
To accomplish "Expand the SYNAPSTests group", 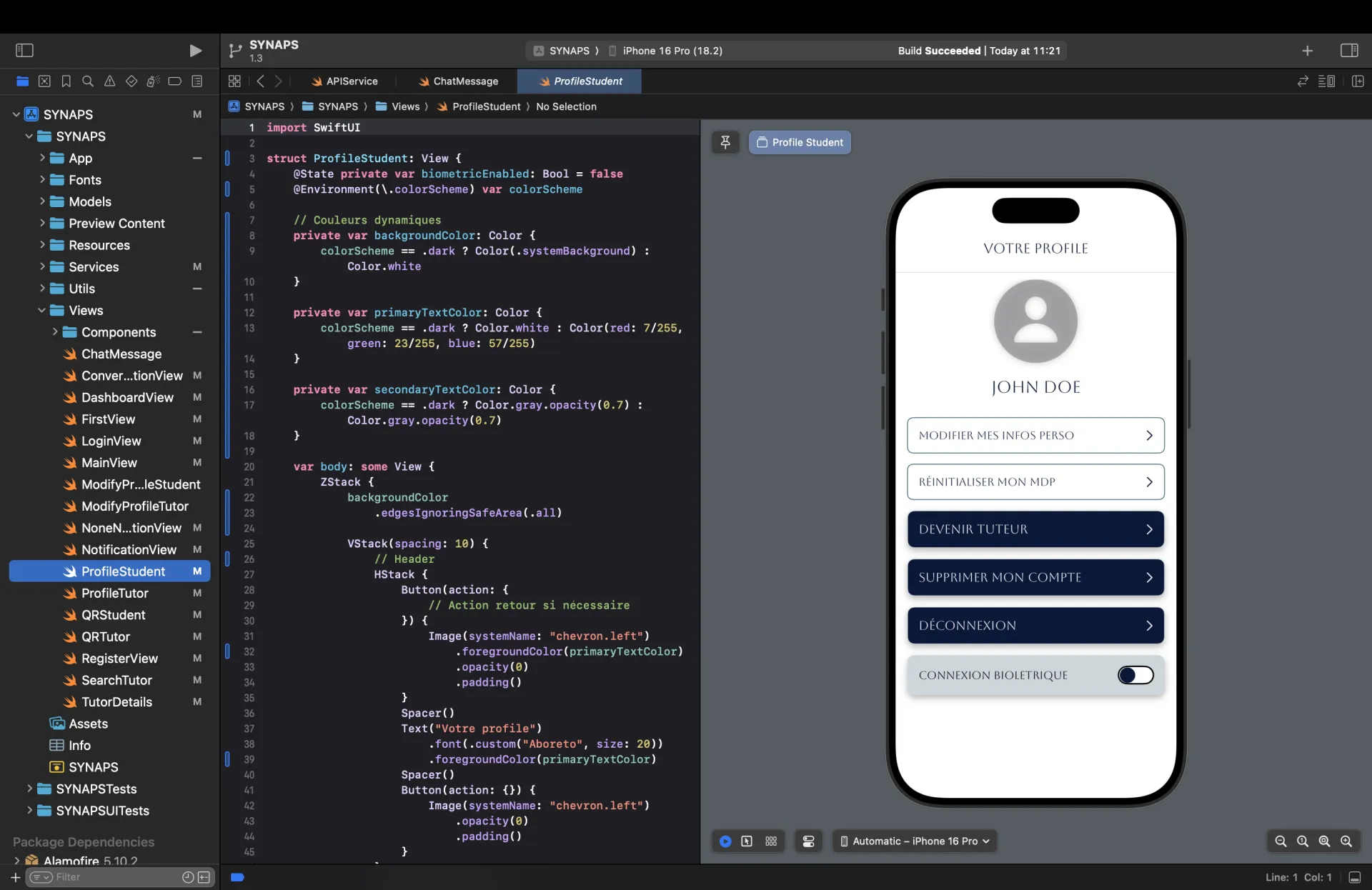I will coord(29,789).
